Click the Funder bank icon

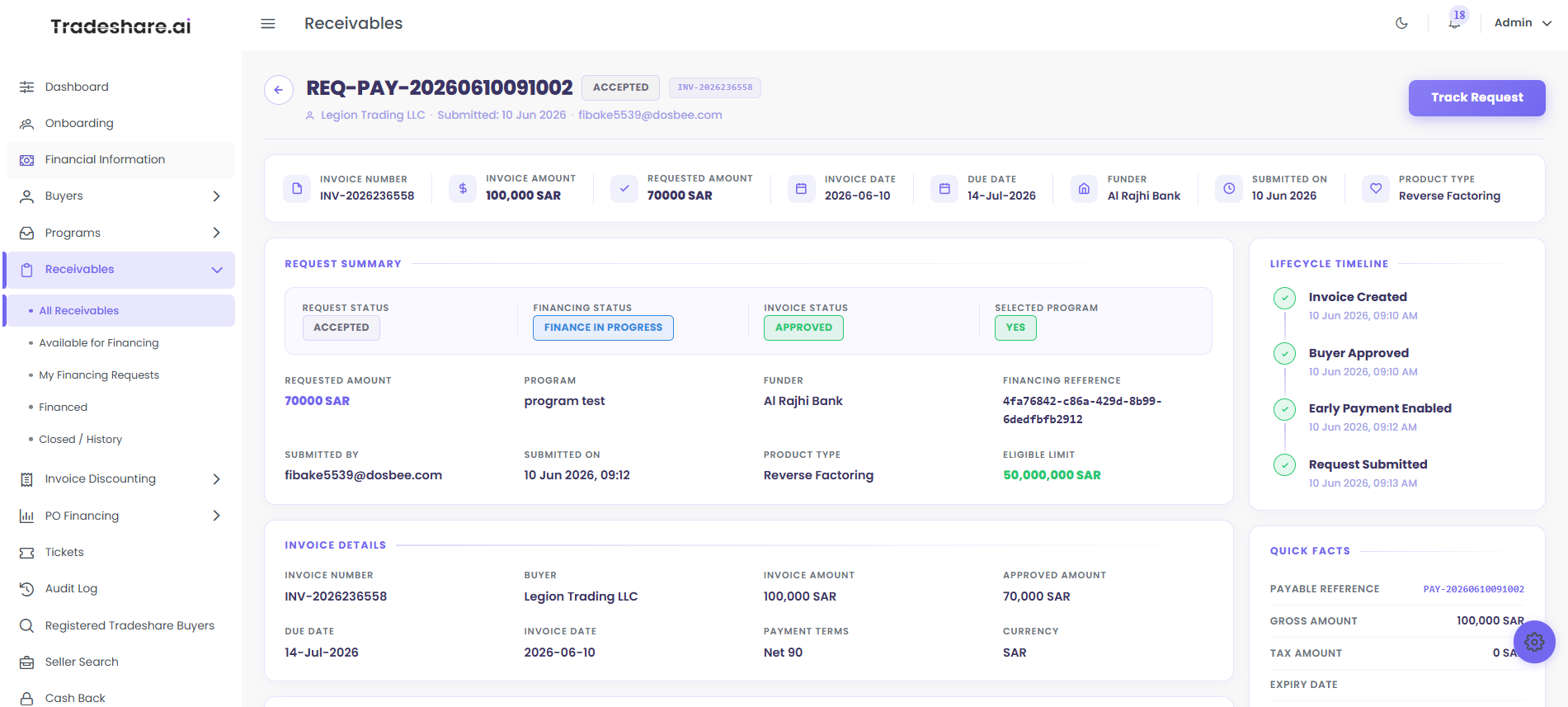(1084, 189)
